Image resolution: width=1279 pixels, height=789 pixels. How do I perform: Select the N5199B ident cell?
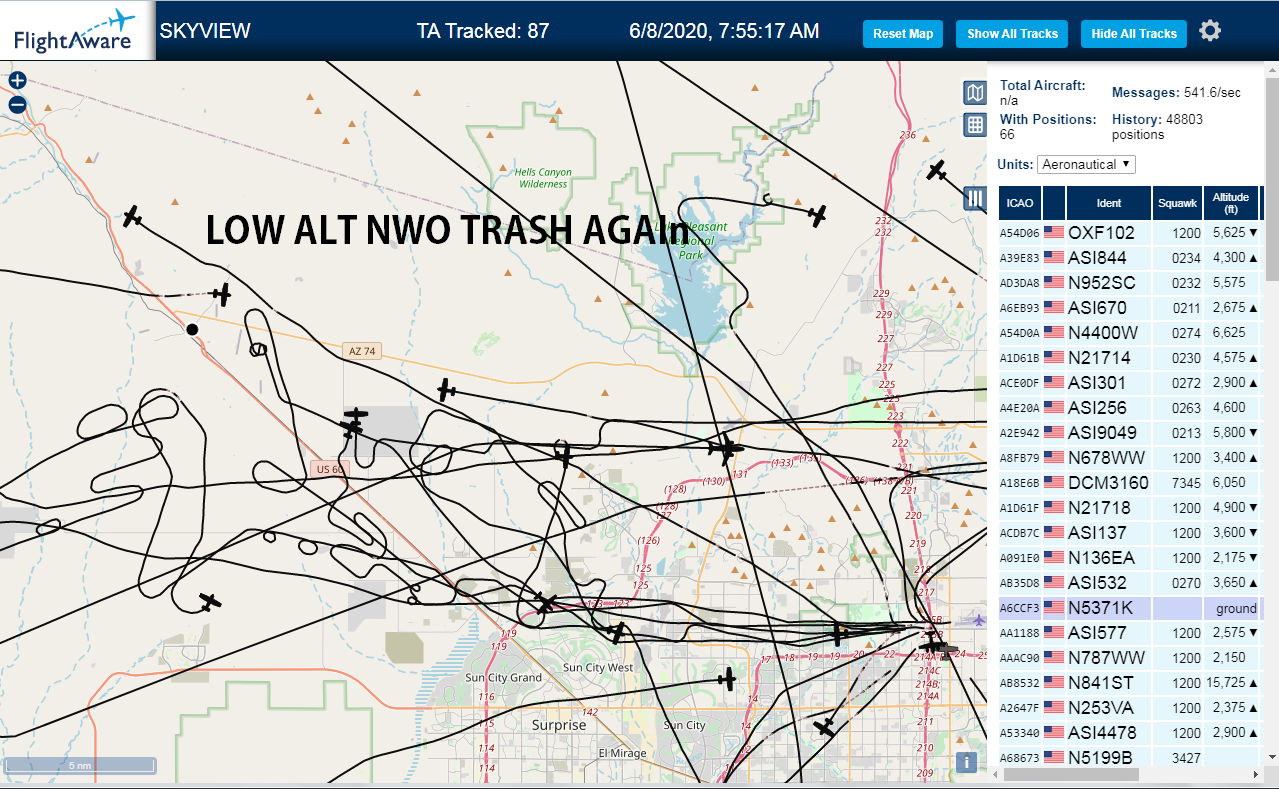1109,757
